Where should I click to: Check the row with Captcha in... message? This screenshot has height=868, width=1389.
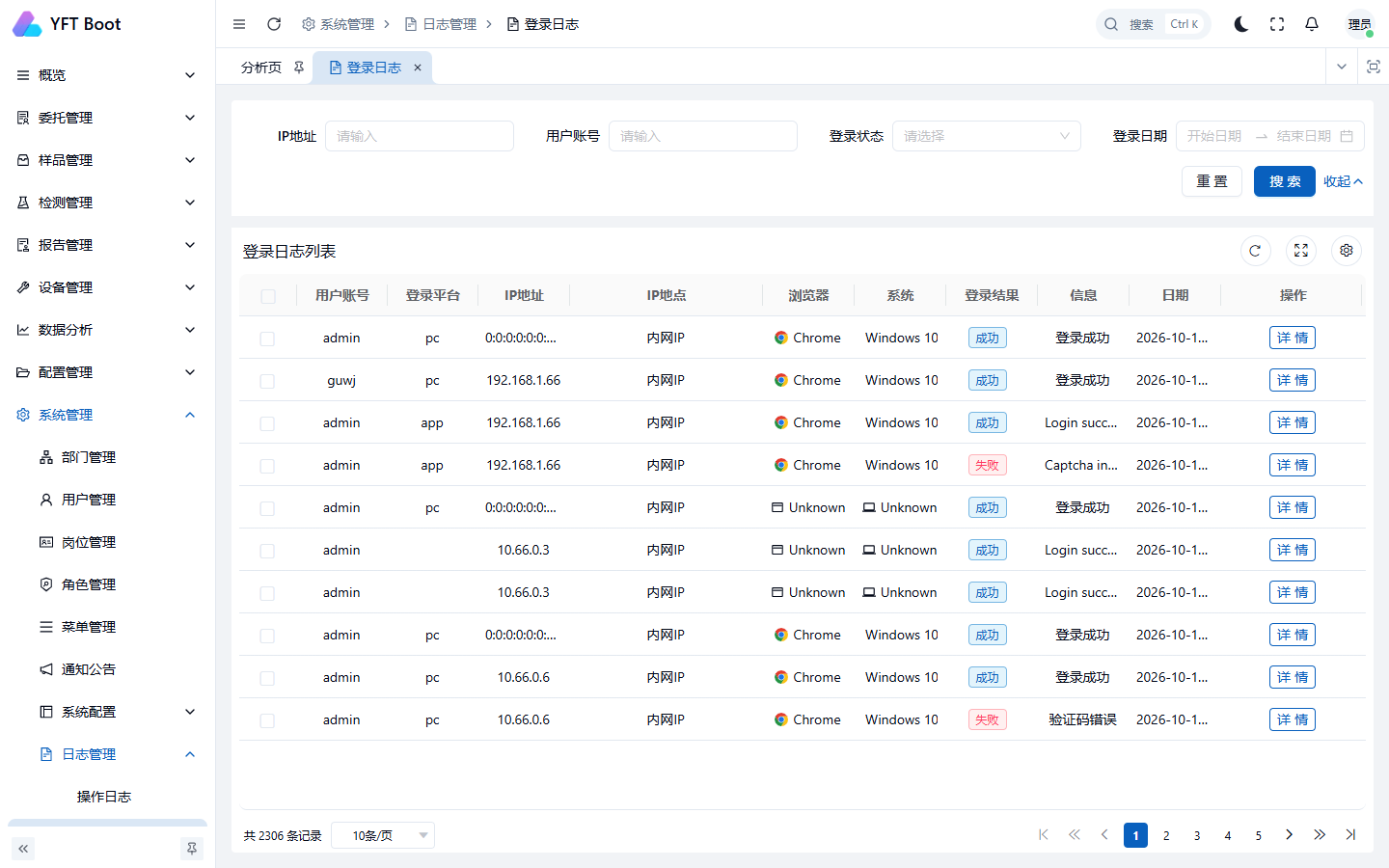pos(267,466)
